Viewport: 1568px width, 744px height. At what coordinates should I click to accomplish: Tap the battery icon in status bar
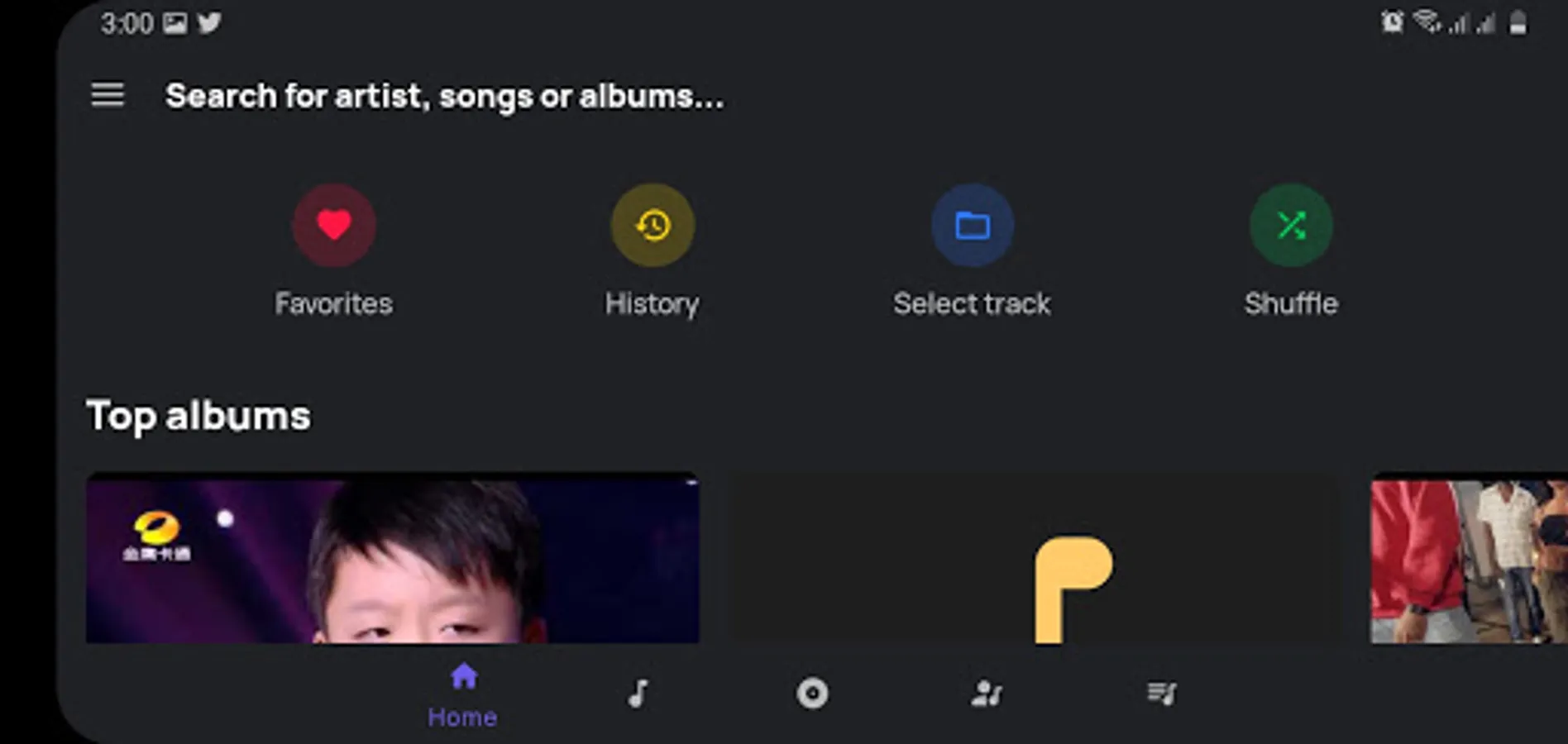click(1518, 22)
